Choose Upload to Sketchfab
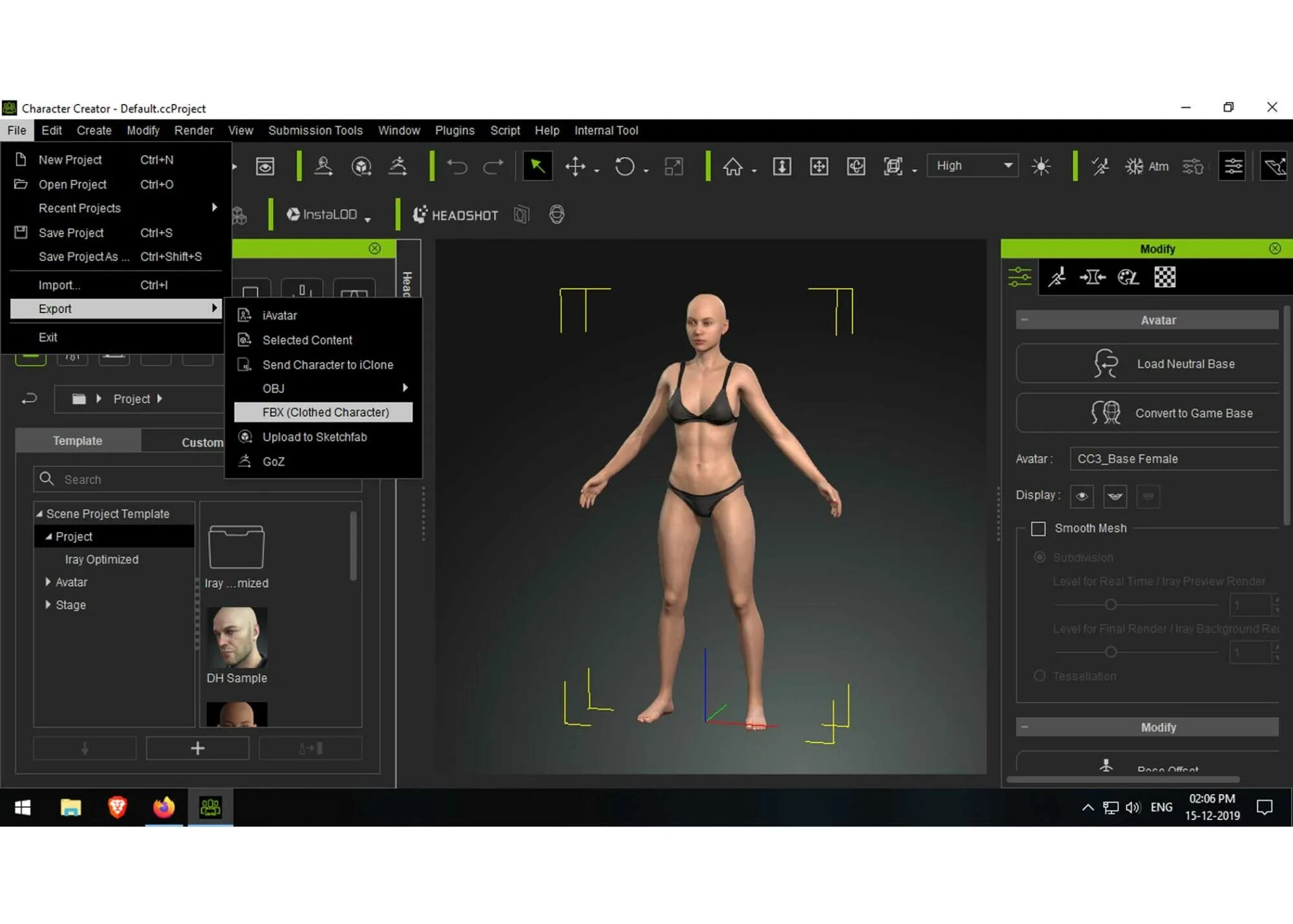1293x924 pixels. tap(323, 436)
